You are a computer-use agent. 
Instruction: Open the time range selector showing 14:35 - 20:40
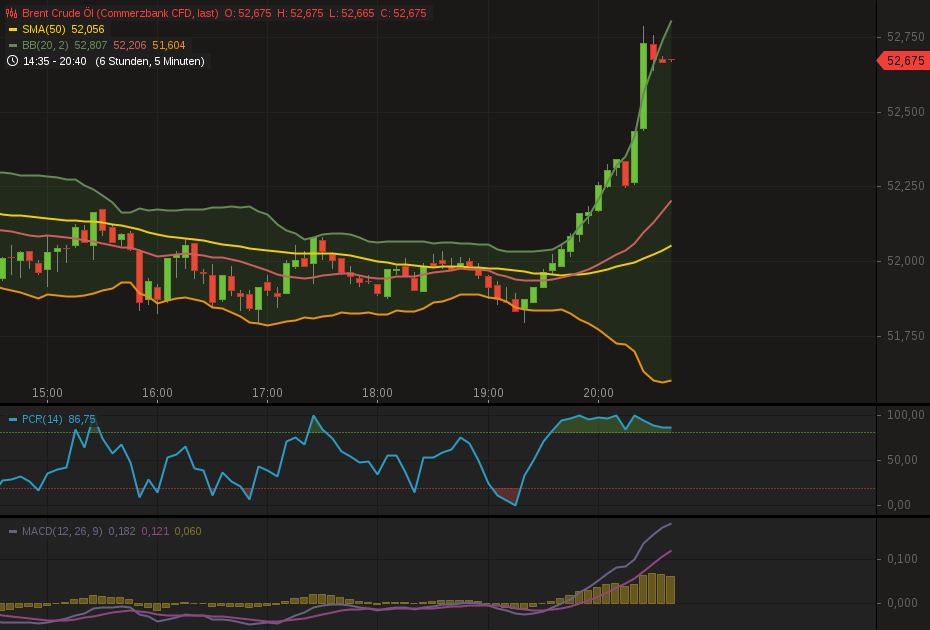click(x=55, y=60)
